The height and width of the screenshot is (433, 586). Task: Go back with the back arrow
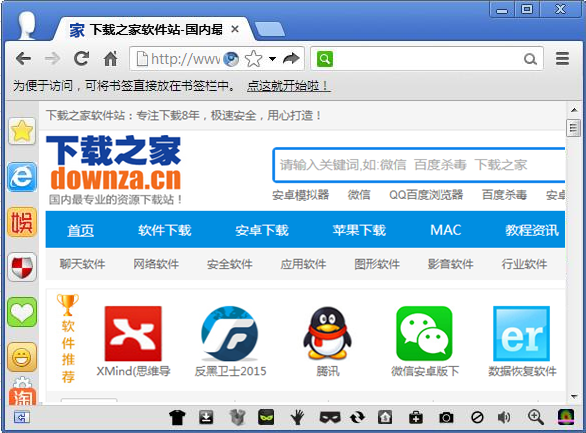[x=24, y=59]
